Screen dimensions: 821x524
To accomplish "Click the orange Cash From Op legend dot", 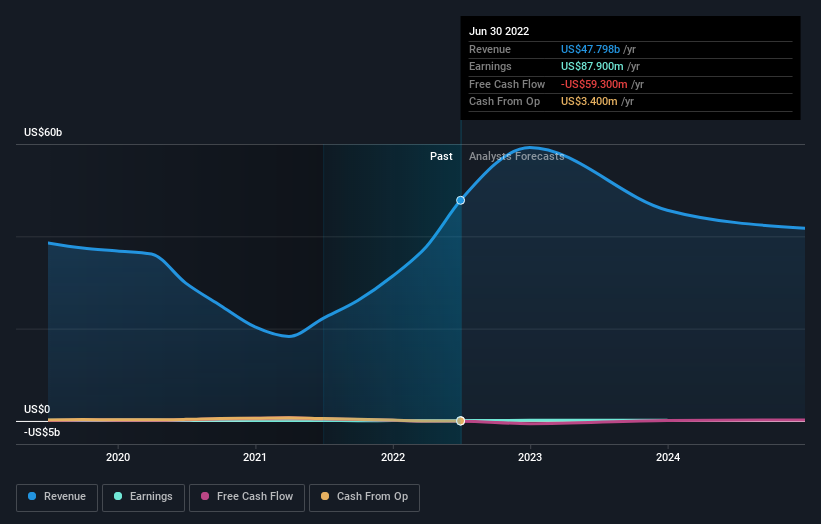I will [325, 496].
